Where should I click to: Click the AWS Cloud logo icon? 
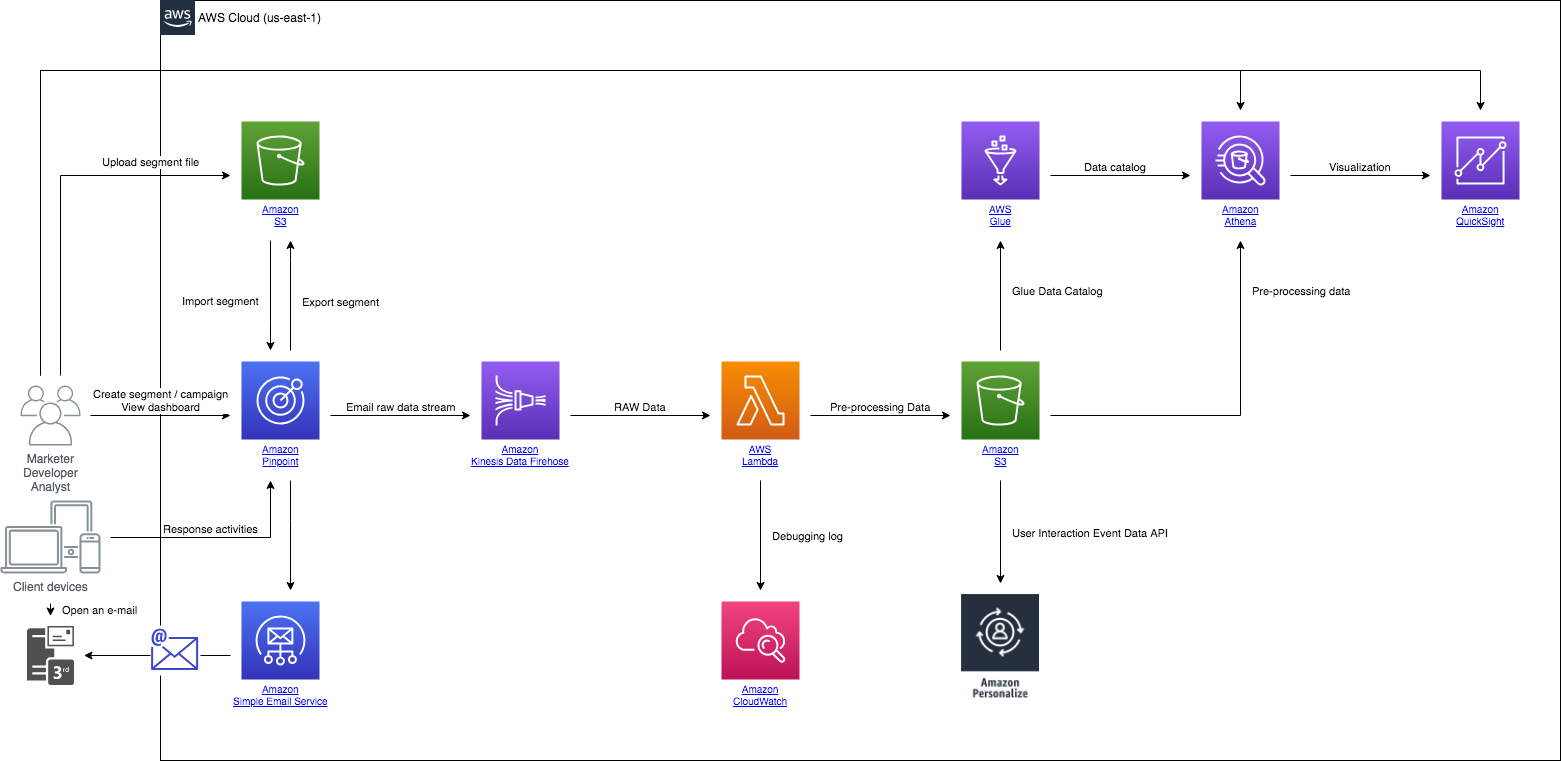(177, 18)
